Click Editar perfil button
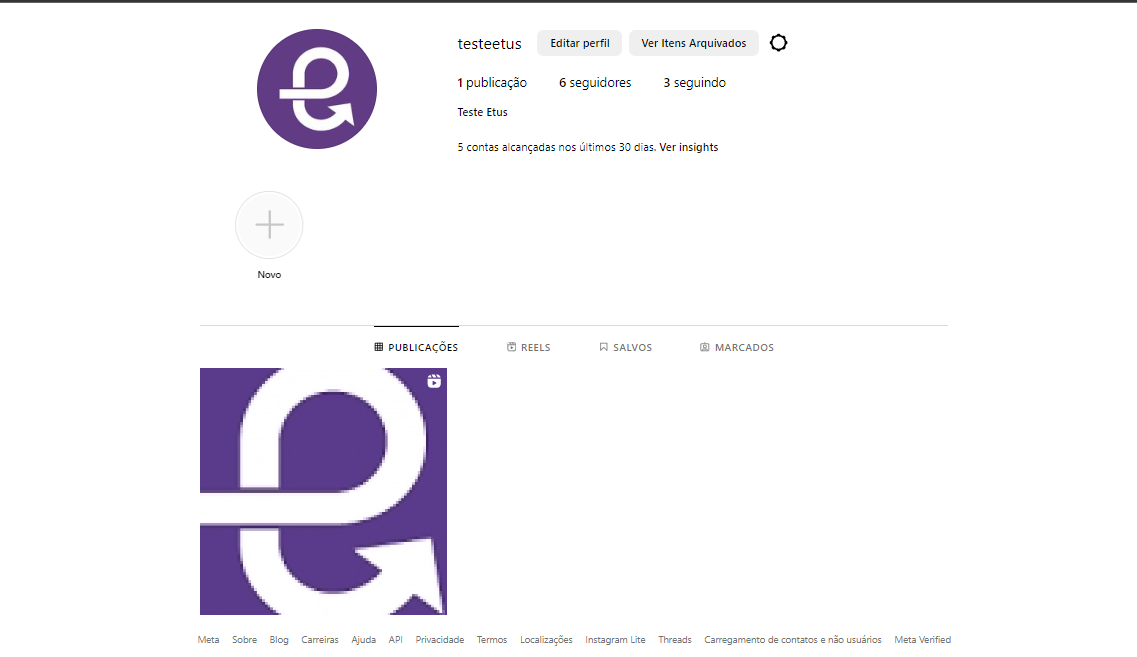 [x=579, y=43]
